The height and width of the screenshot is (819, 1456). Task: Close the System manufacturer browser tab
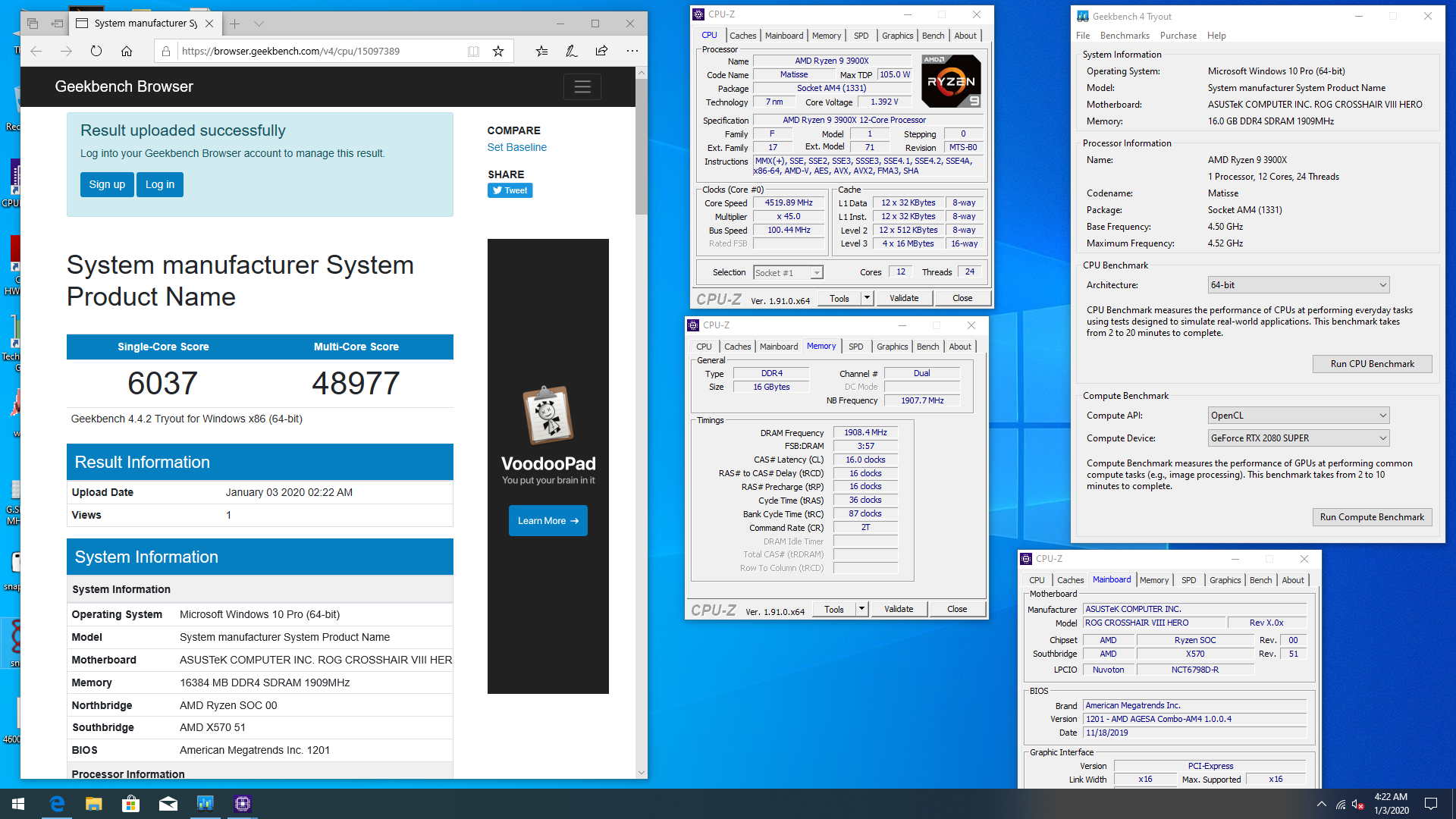pyautogui.click(x=209, y=24)
